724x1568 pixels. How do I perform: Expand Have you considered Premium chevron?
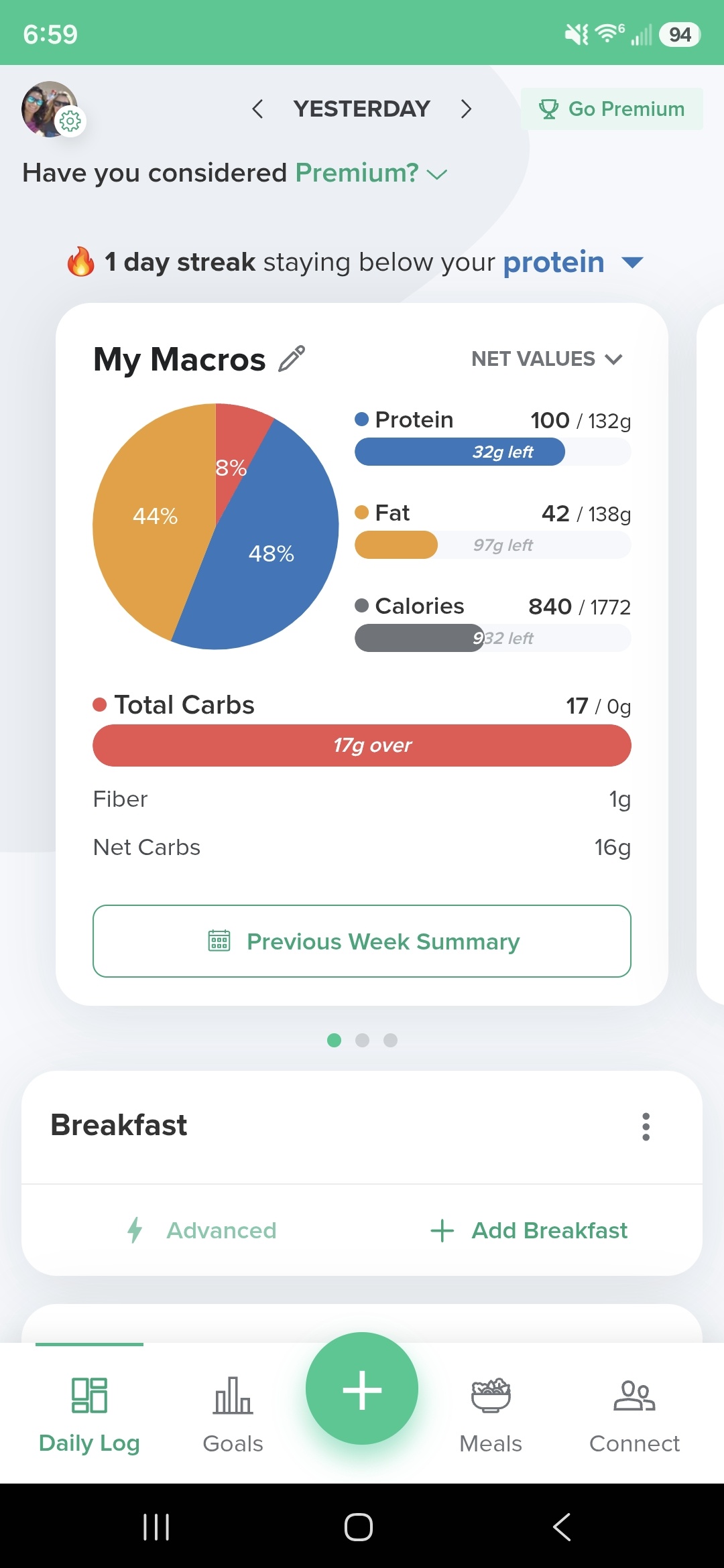(437, 174)
